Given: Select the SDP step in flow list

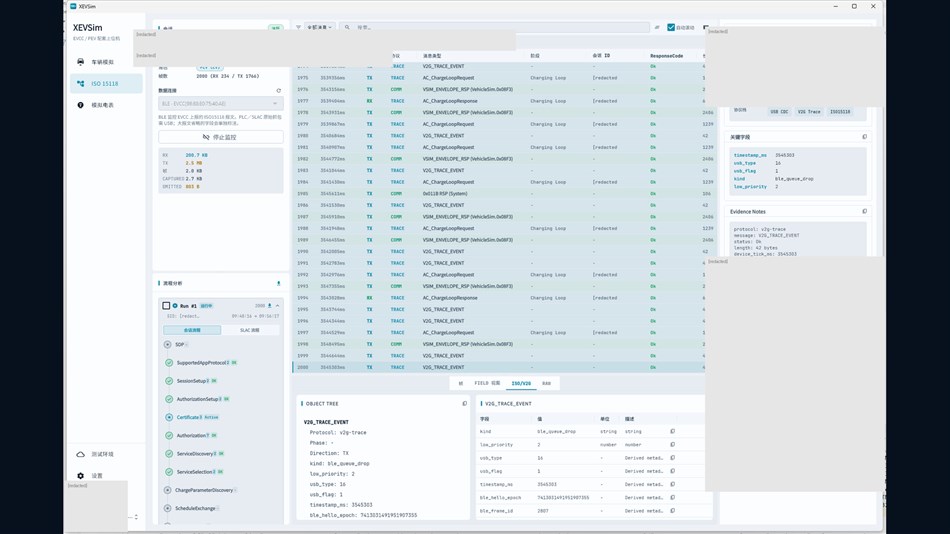Looking at the screenshot, I should coord(179,344).
